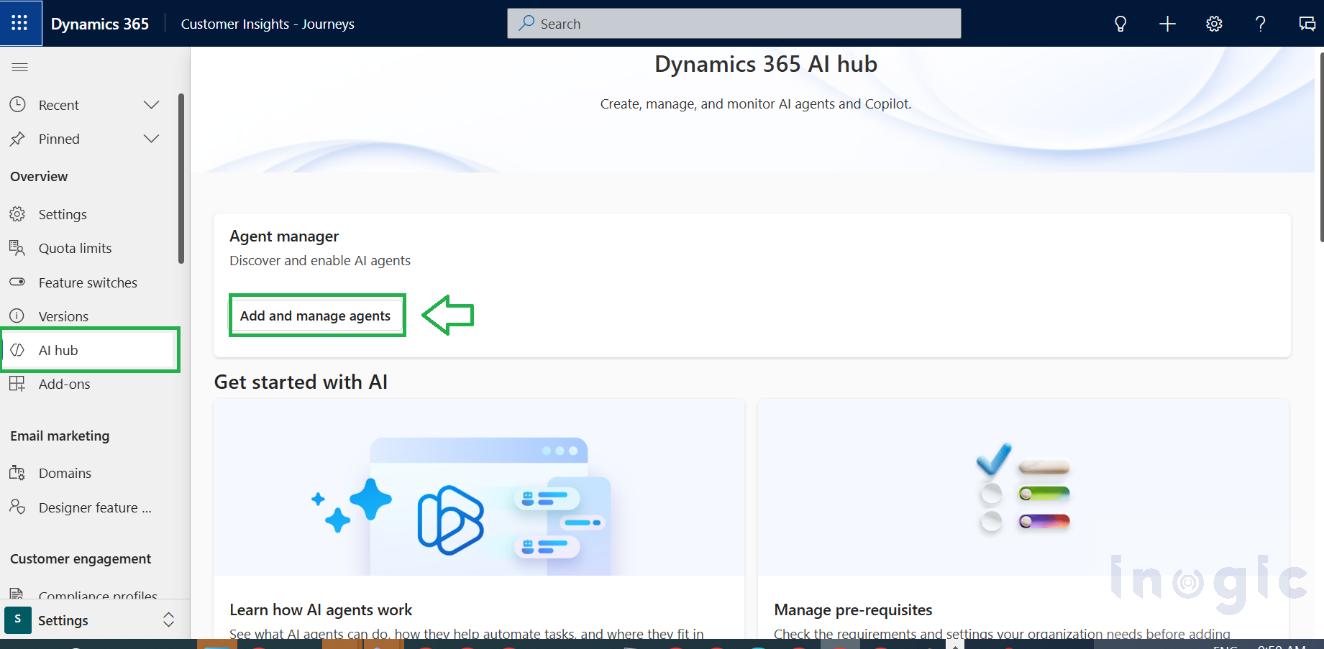Click the Settings gear icon in sidebar

click(x=17, y=214)
